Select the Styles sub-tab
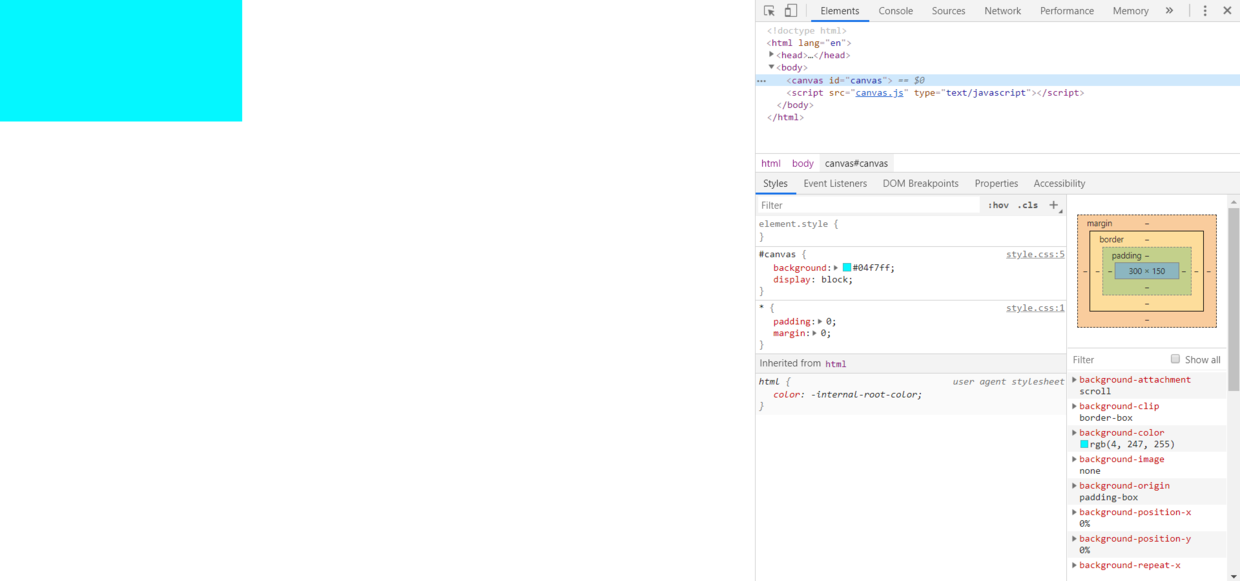 tap(775, 183)
